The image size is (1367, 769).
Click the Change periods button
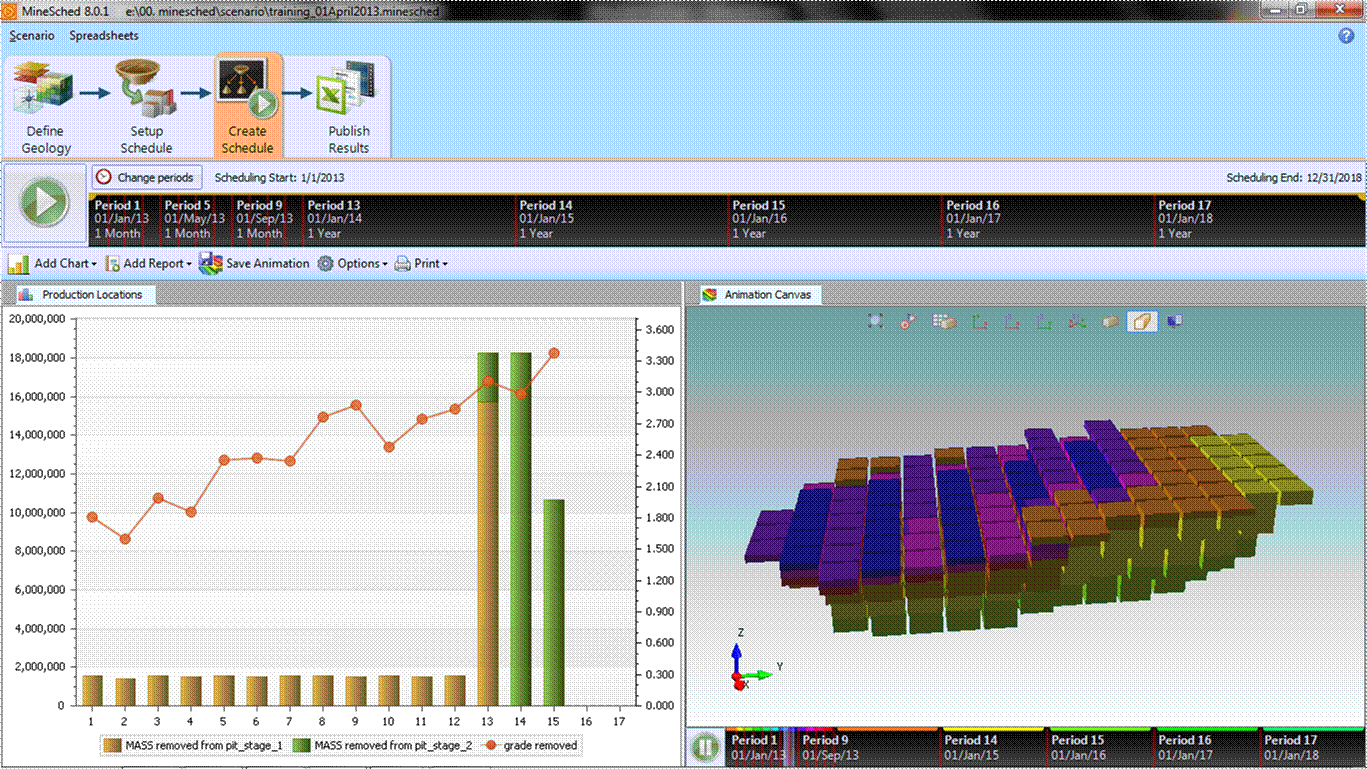146,177
